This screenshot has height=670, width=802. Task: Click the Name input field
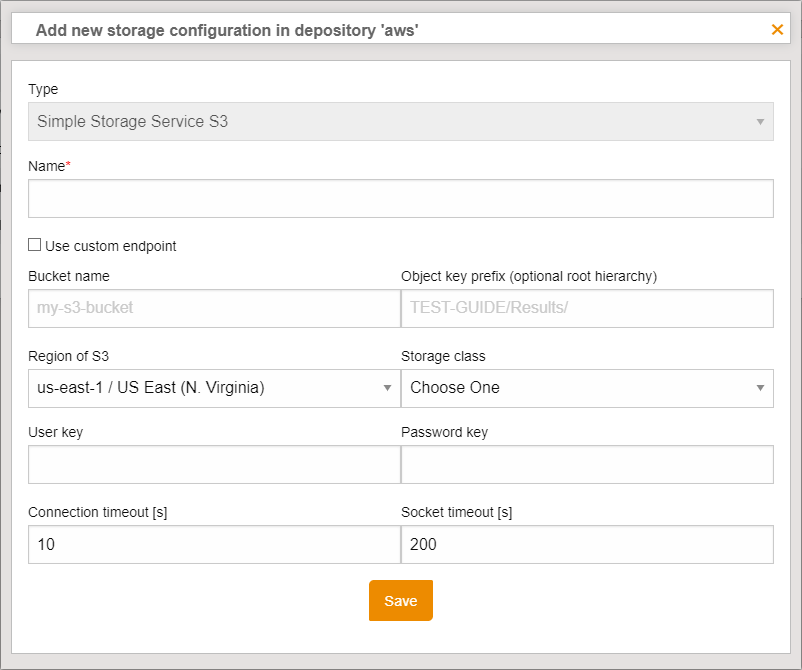[x=400, y=198]
